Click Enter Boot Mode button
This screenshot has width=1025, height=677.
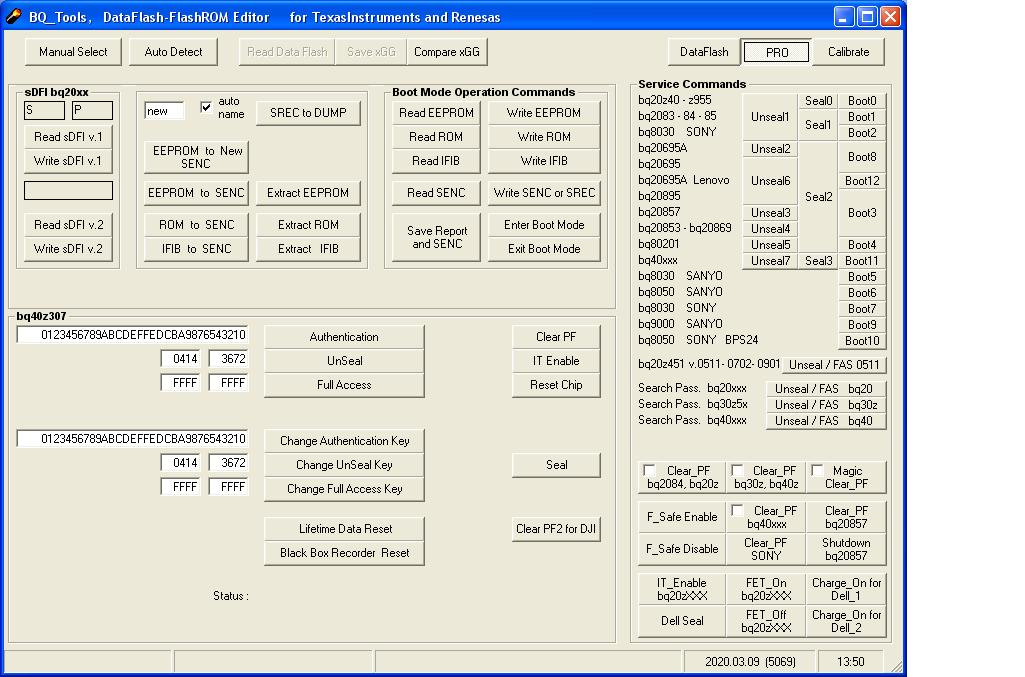point(544,225)
